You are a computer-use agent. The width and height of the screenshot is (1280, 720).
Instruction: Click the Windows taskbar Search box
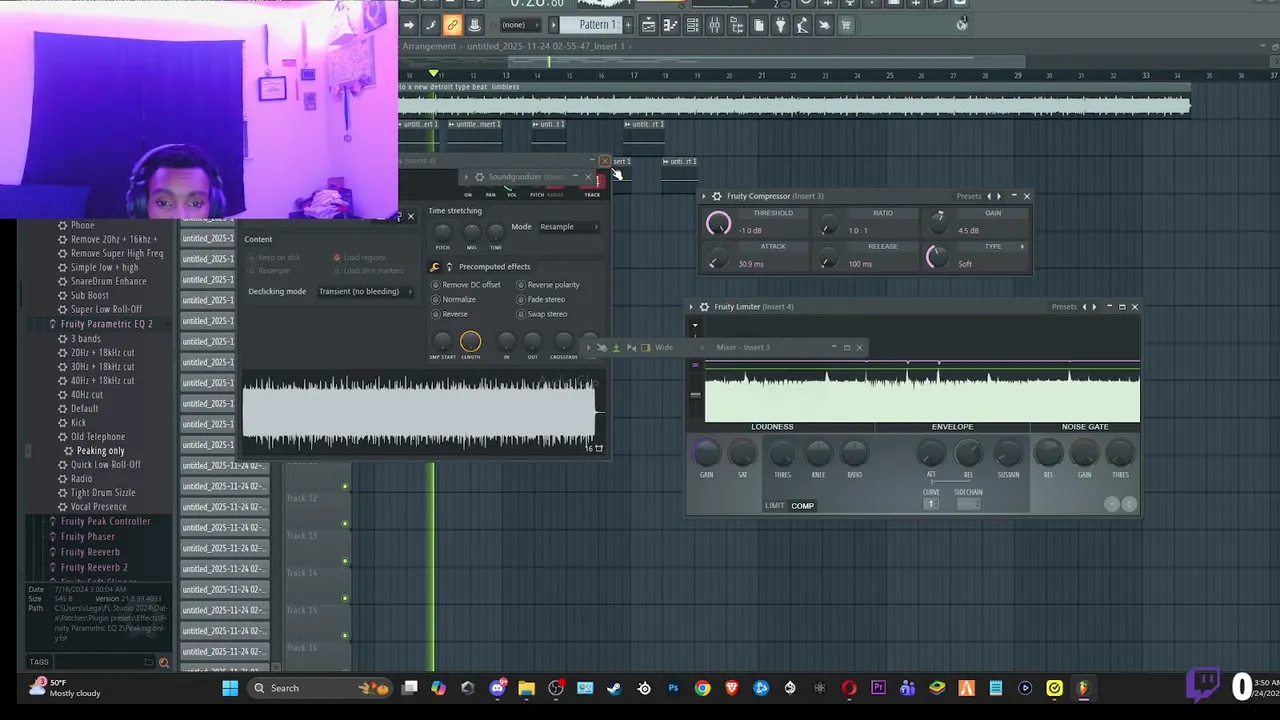click(320, 688)
